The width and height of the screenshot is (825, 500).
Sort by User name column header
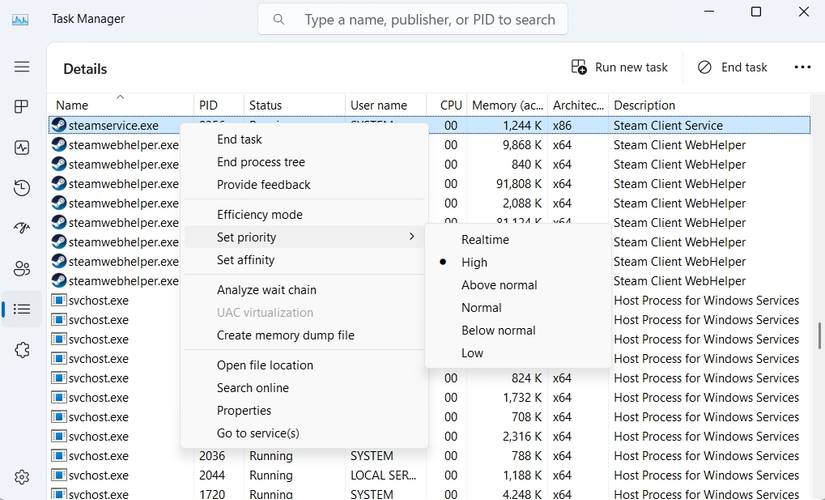(x=386, y=105)
